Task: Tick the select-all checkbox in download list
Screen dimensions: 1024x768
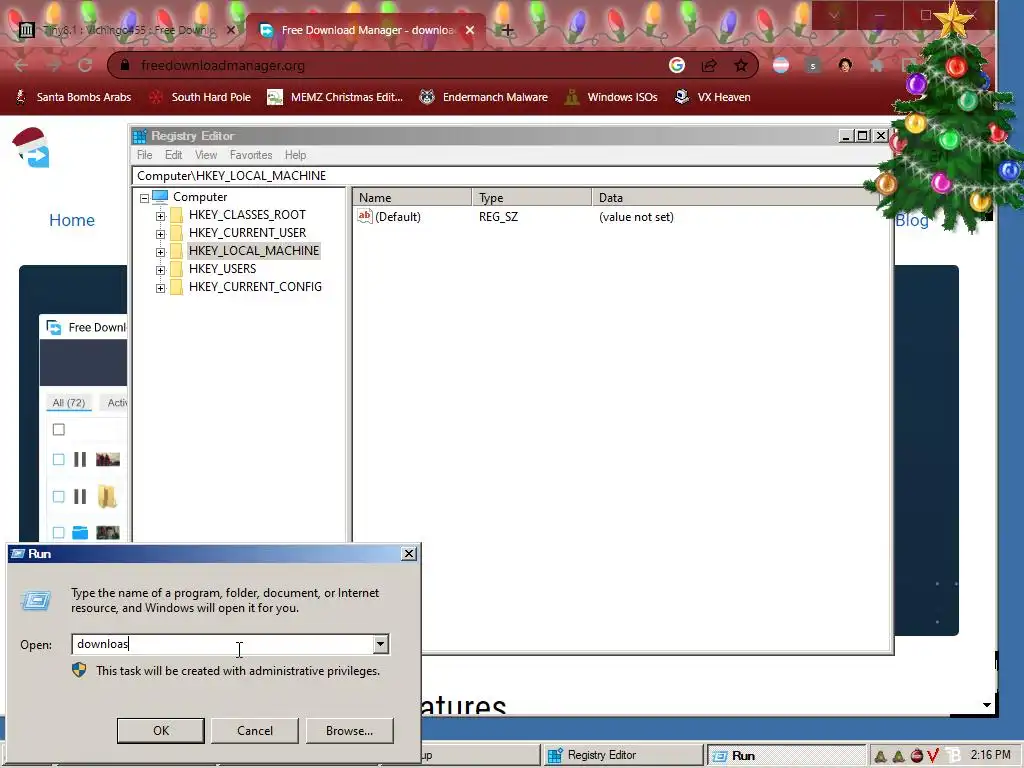Action: tap(59, 429)
